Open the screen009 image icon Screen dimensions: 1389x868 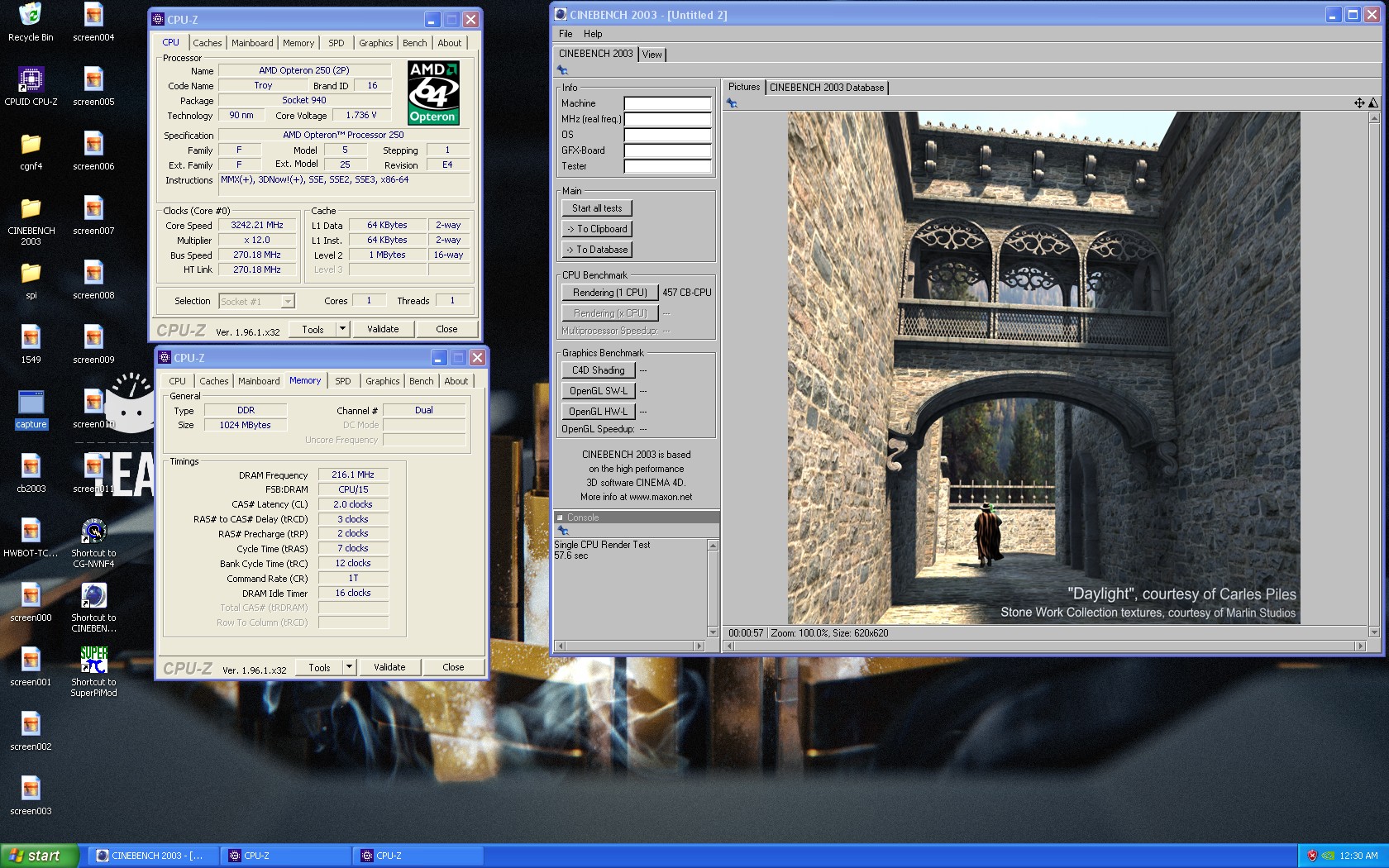[x=93, y=344]
